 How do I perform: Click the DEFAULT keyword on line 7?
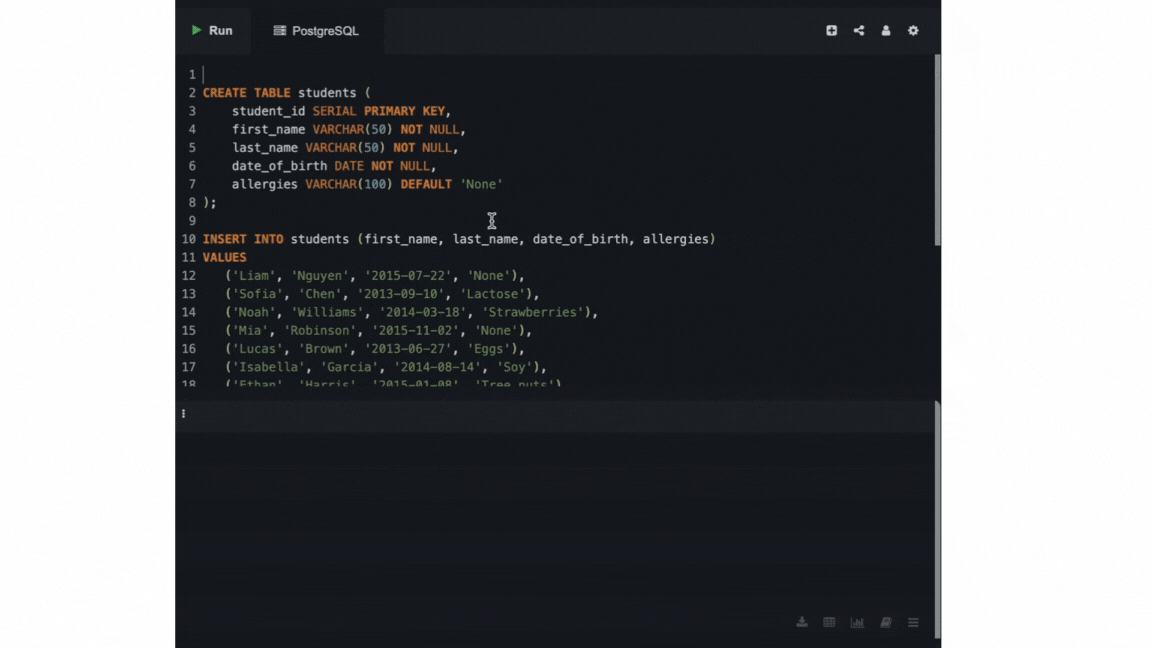click(426, 184)
